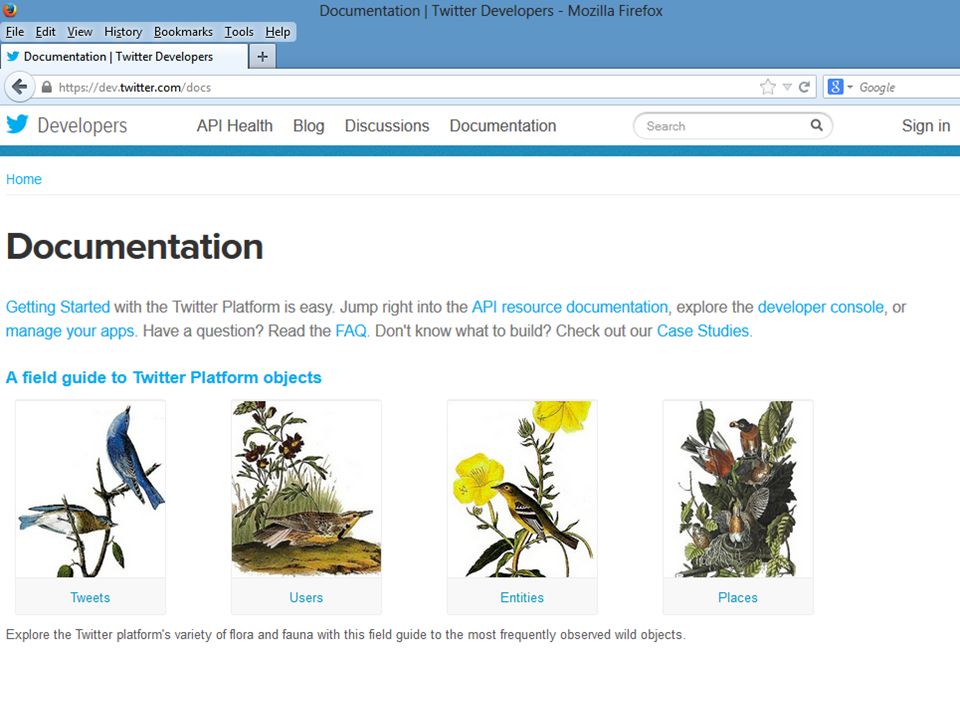Viewport: 960px width, 720px height.
Task: Click the 'Explore the Twitter platform's variety' description text
Action: (345, 634)
